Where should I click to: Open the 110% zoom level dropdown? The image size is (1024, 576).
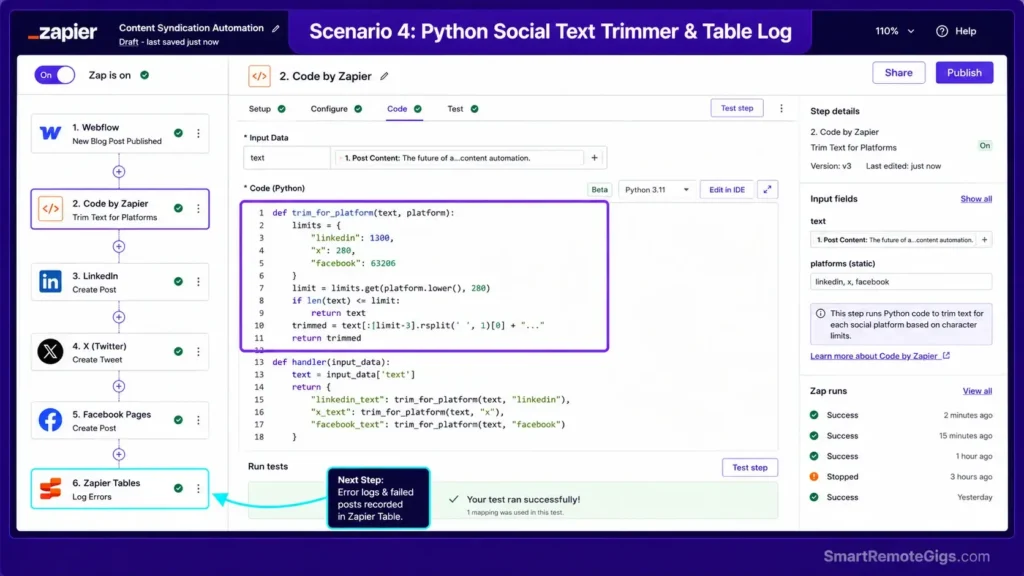(x=895, y=31)
